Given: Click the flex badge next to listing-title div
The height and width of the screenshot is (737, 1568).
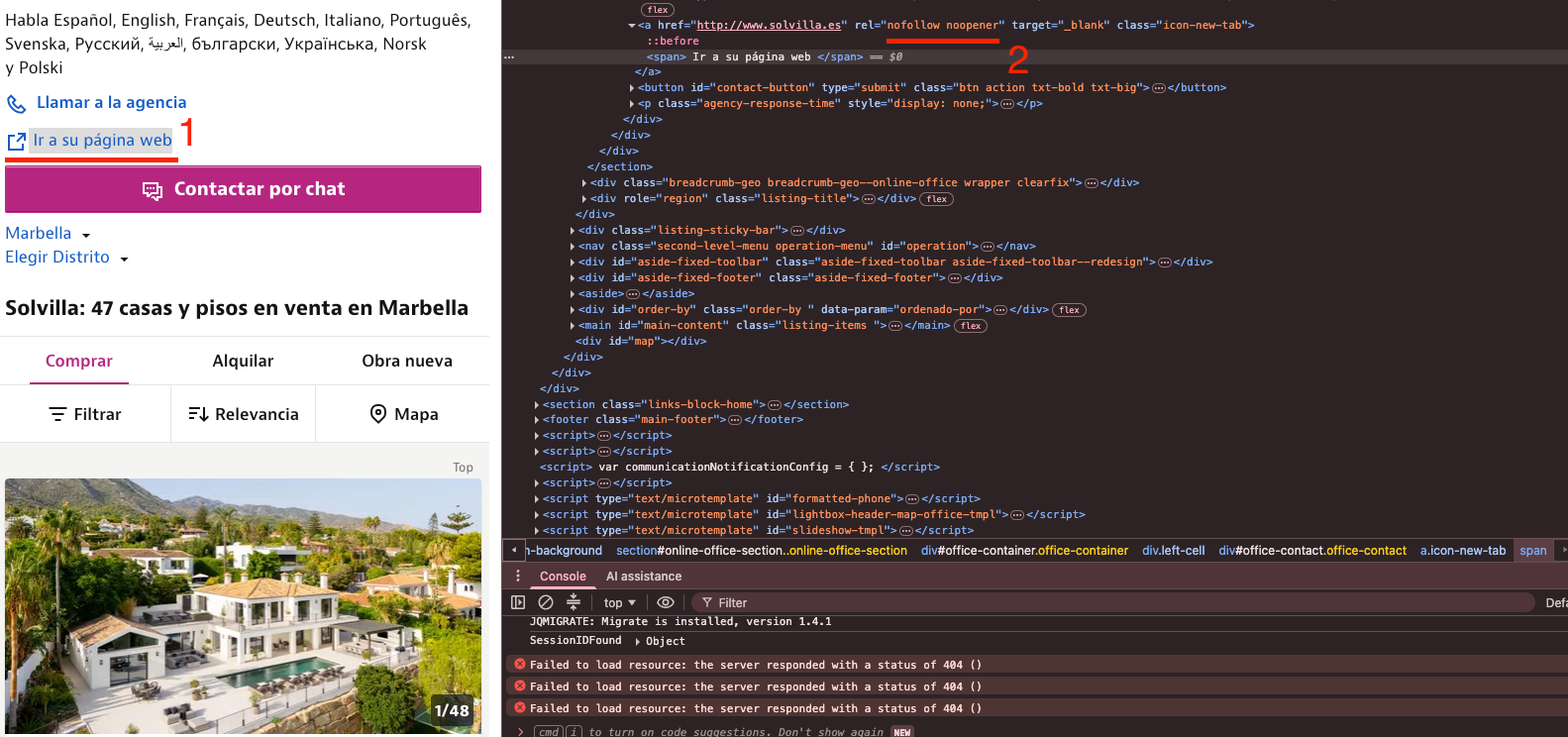Looking at the screenshot, I should tap(937, 199).
